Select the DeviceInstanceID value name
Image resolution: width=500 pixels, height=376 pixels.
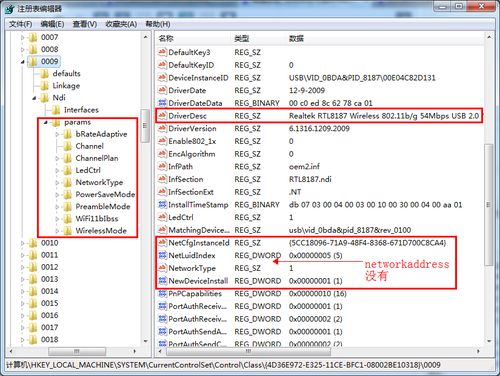(198, 78)
